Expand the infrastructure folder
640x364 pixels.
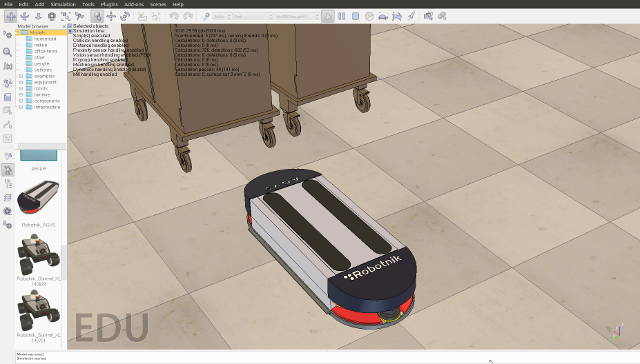pyautogui.click(x=21, y=107)
